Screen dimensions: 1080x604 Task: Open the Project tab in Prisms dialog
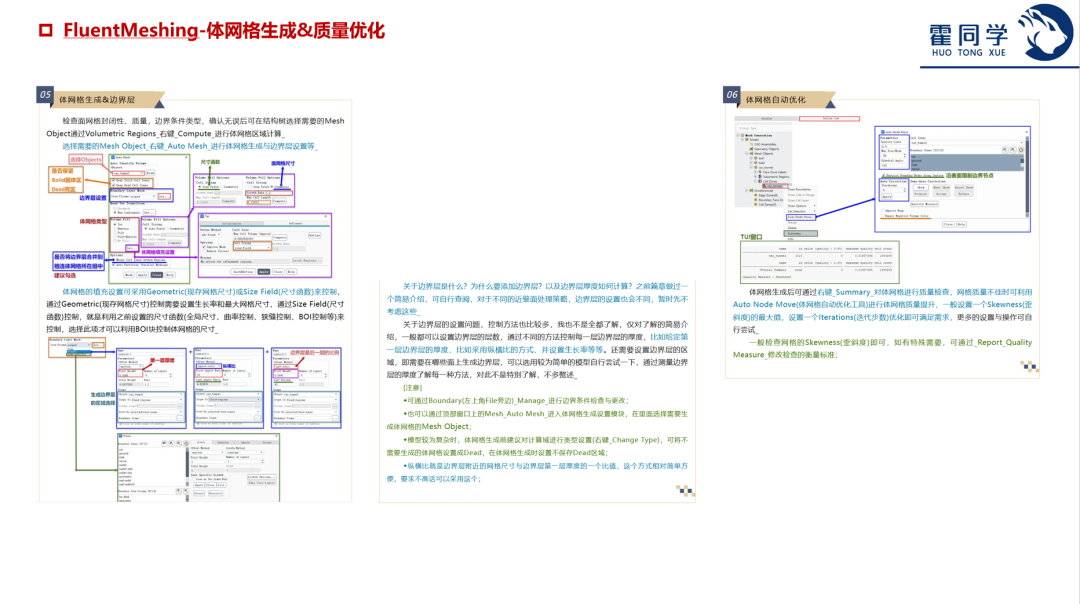(267, 442)
